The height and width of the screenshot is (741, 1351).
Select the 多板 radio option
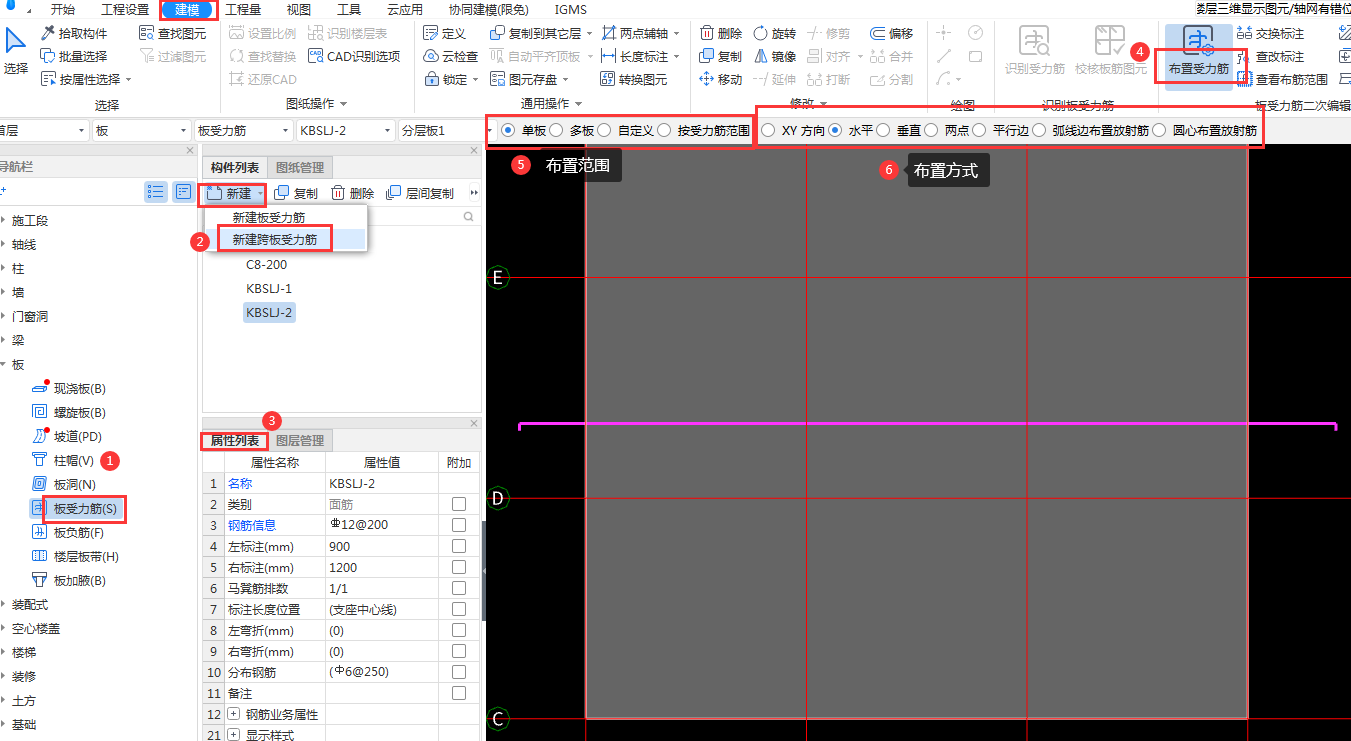click(x=556, y=130)
